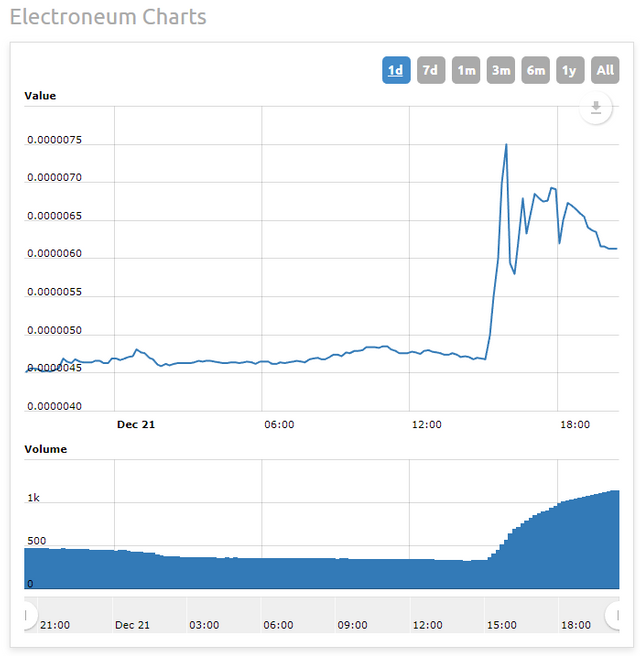Click the 15:00 navigator timeline label
Screen dimensions: 640x656
(x=502, y=625)
